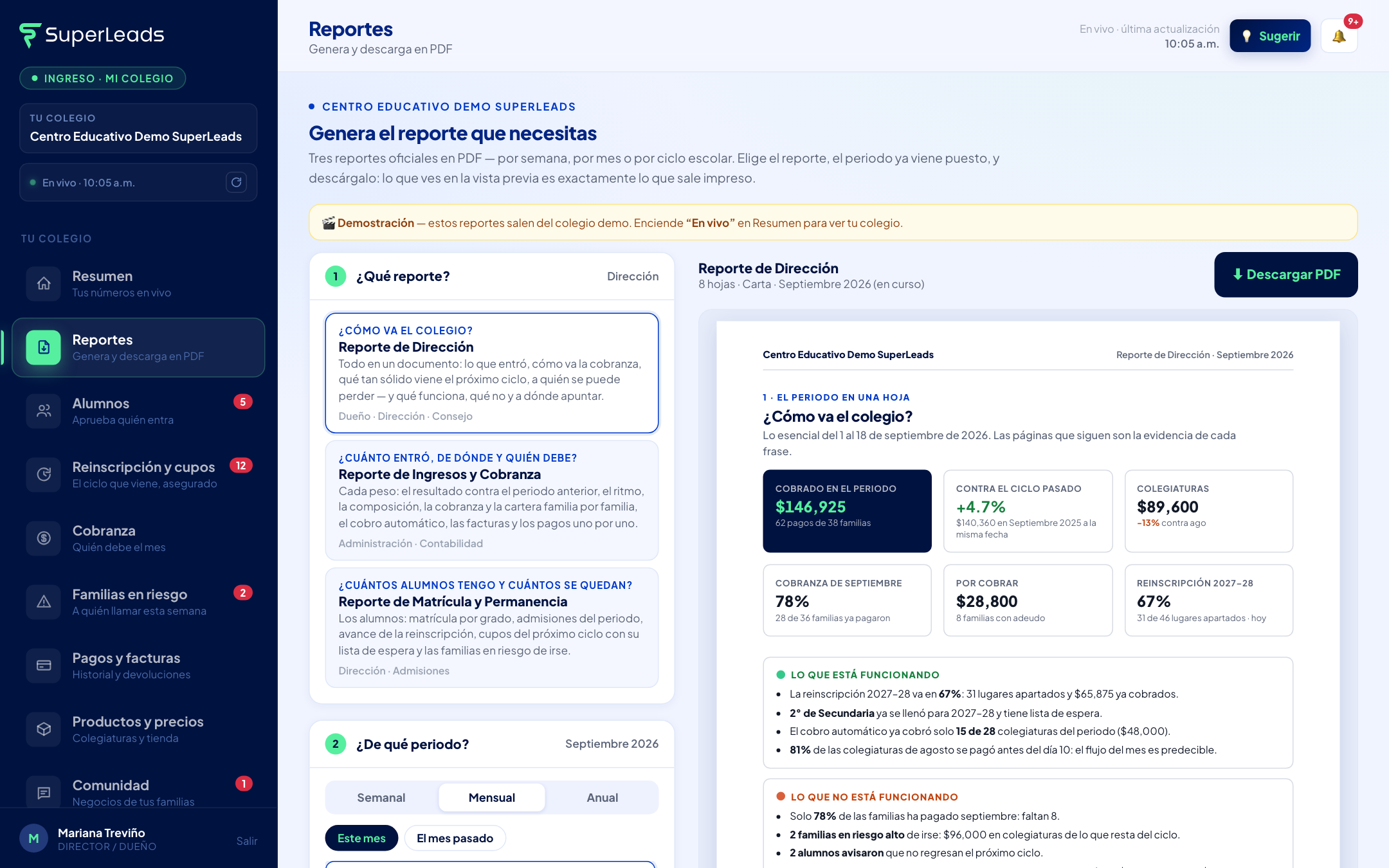
Task: Click the refresh live-data icon in sidebar
Action: tap(237, 183)
